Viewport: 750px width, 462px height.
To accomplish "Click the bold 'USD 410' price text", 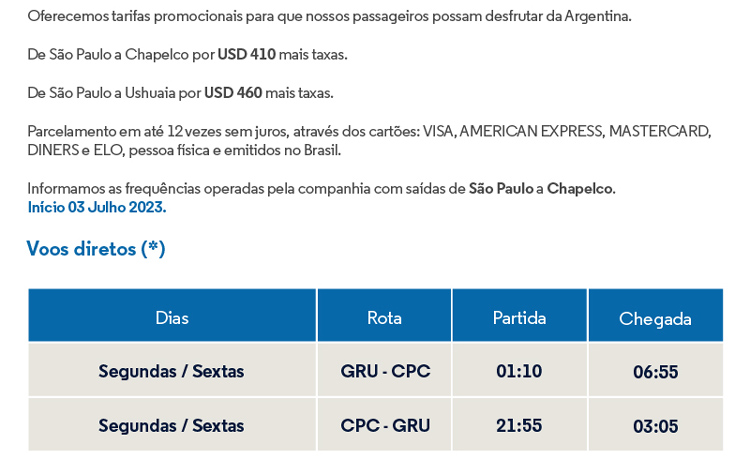I will coord(246,55).
